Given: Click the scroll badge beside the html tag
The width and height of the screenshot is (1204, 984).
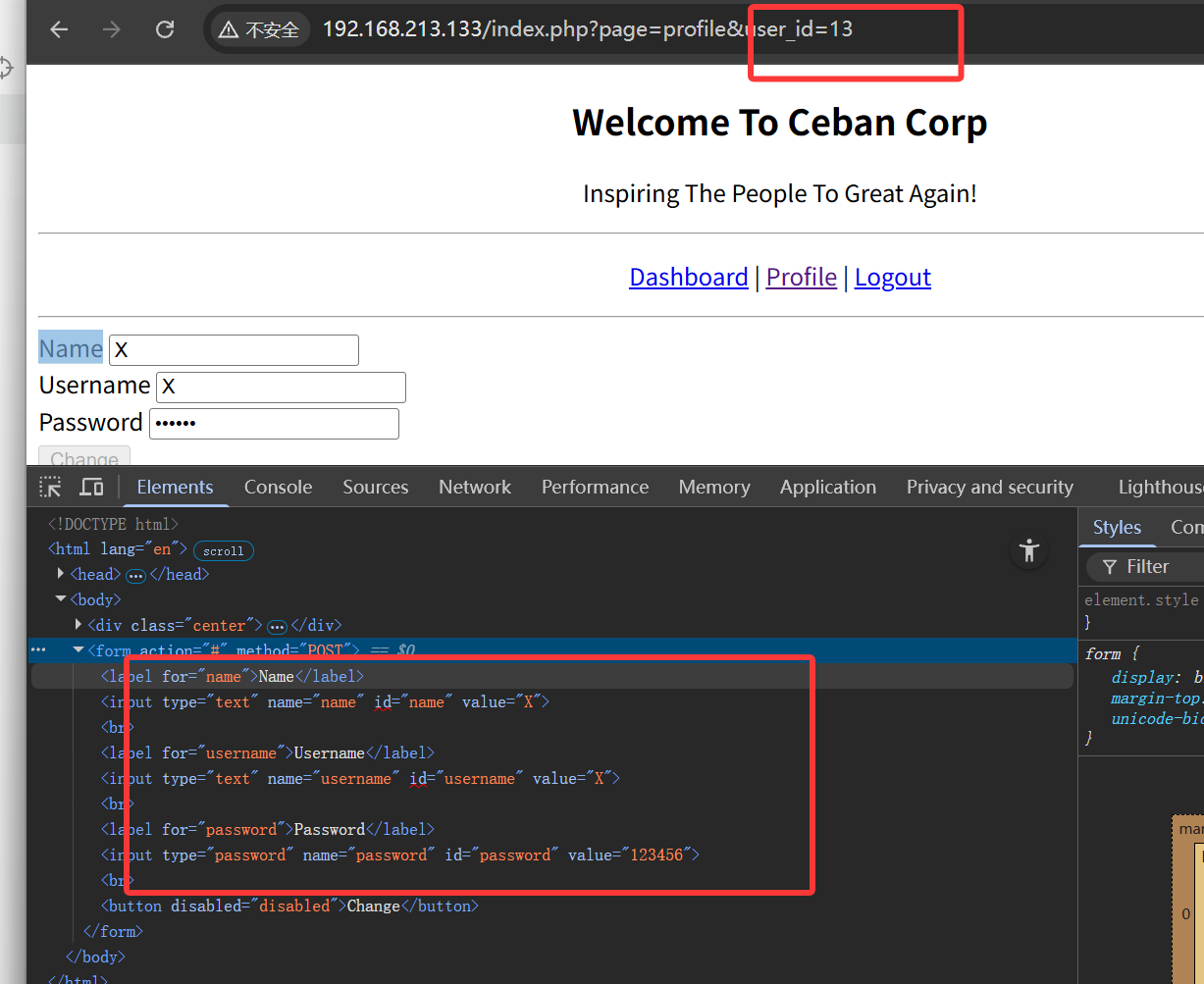Looking at the screenshot, I should 223,550.
